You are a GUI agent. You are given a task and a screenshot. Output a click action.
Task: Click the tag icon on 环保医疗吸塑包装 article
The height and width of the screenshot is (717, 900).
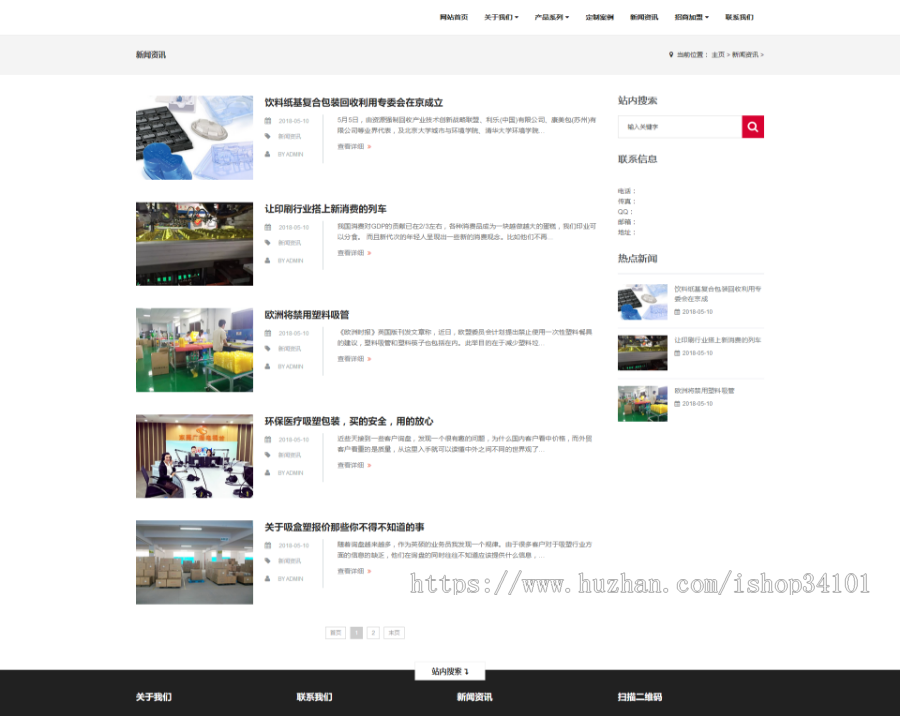[x=267, y=456]
